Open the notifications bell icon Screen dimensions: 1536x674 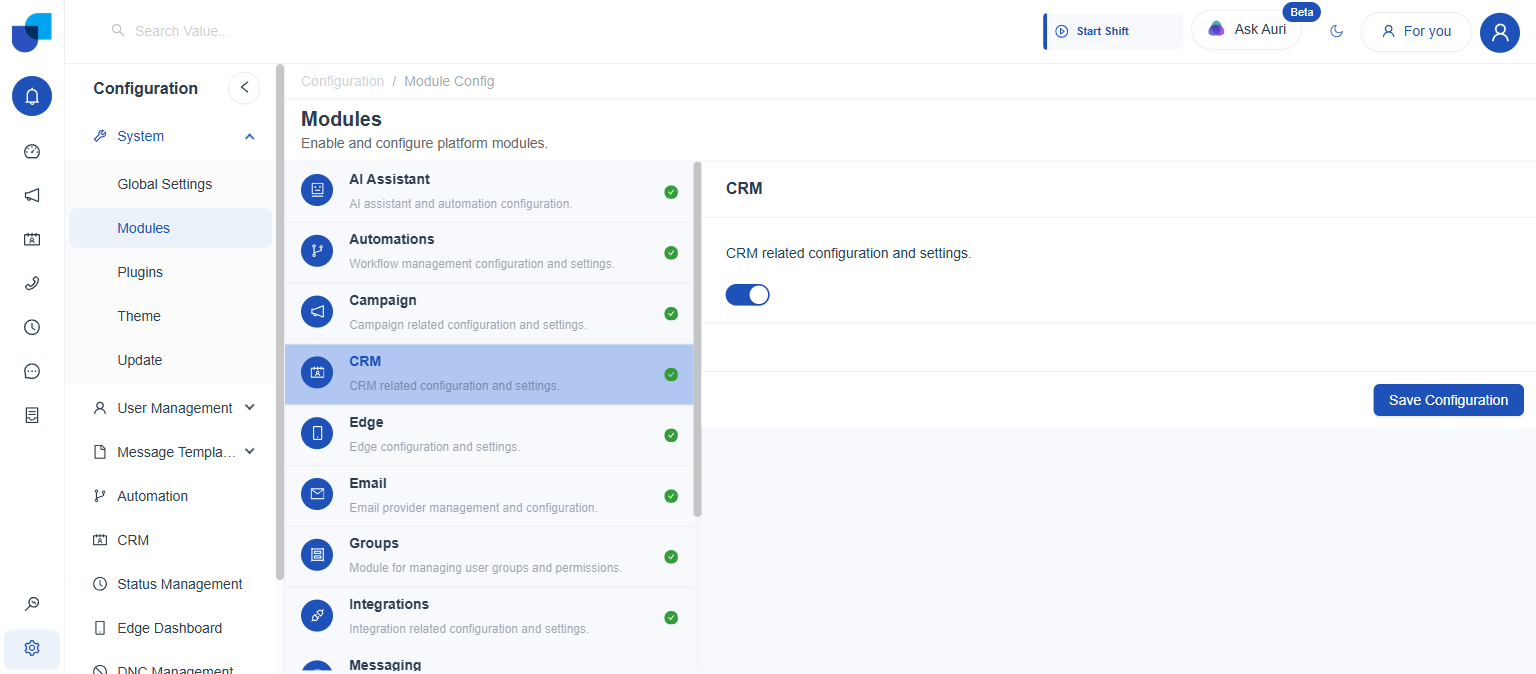[x=32, y=96]
